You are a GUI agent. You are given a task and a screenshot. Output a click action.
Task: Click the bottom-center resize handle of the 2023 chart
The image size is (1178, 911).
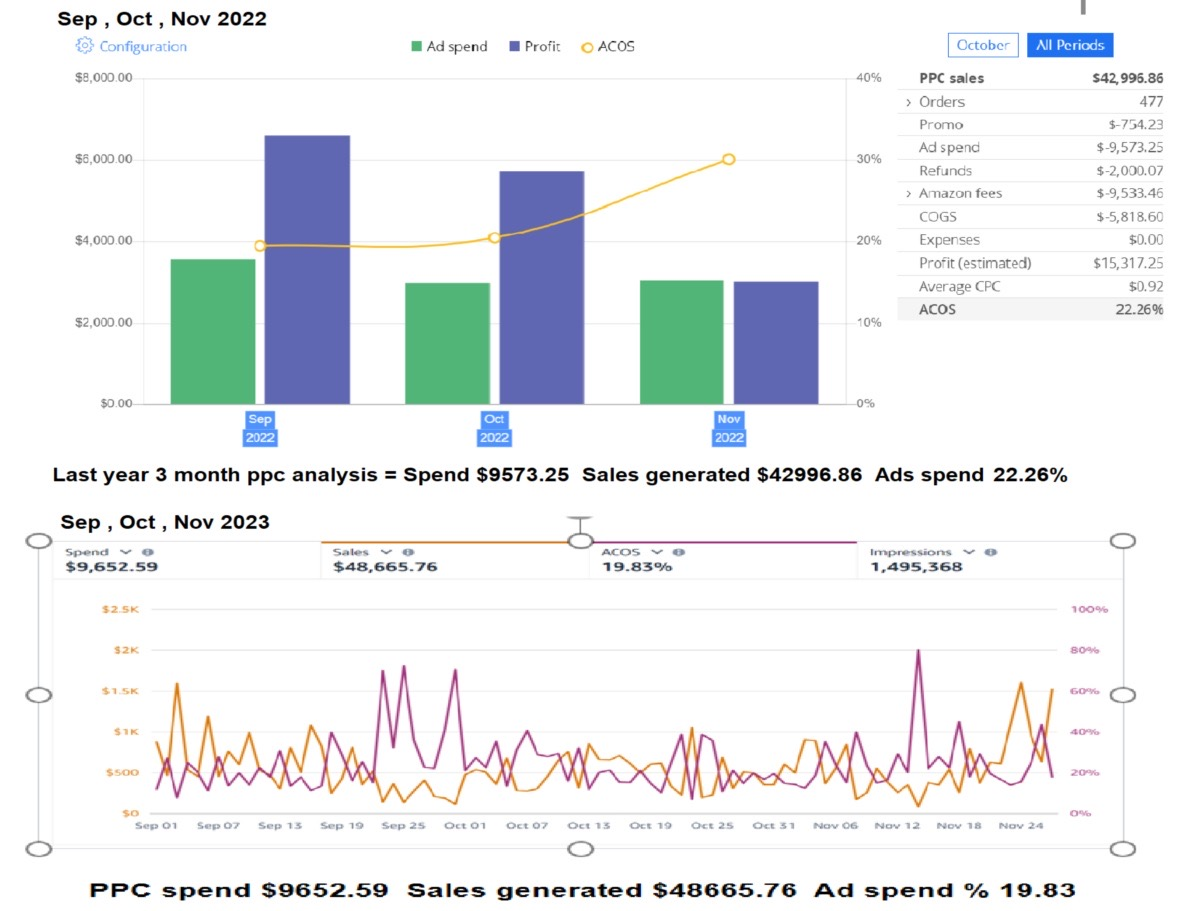click(581, 849)
